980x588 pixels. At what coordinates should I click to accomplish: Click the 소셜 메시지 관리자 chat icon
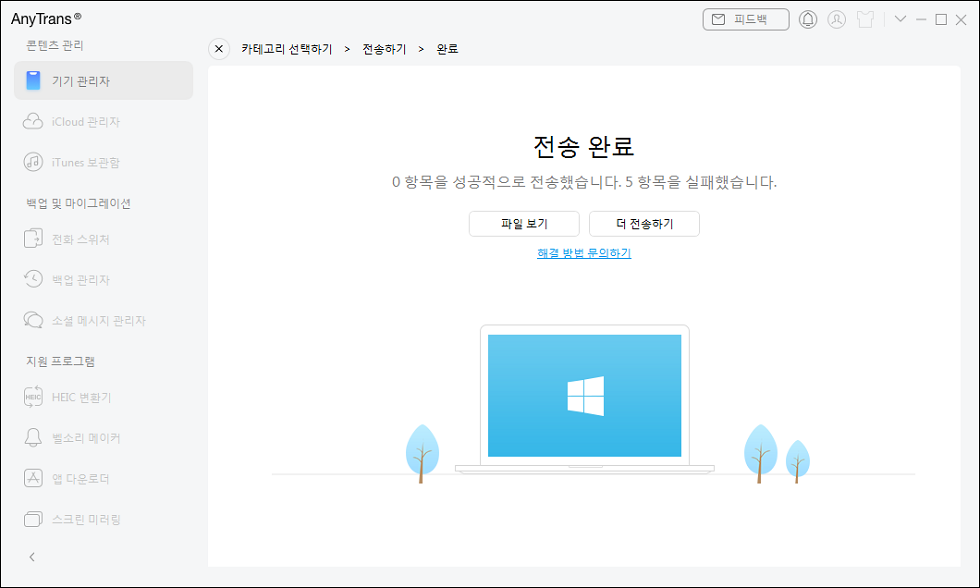[x=33, y=320]
